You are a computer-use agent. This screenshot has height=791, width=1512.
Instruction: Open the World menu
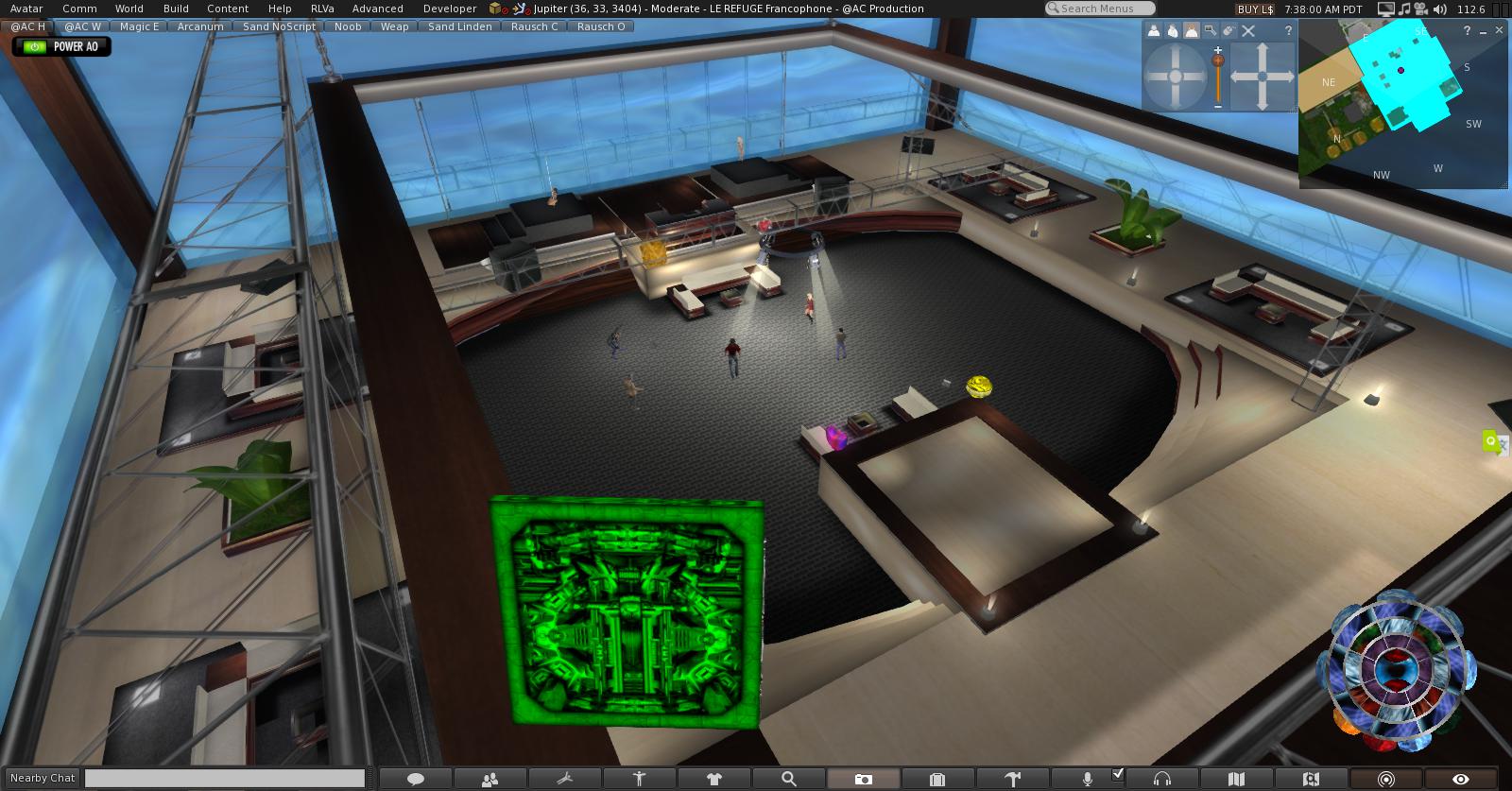point(129,9)
